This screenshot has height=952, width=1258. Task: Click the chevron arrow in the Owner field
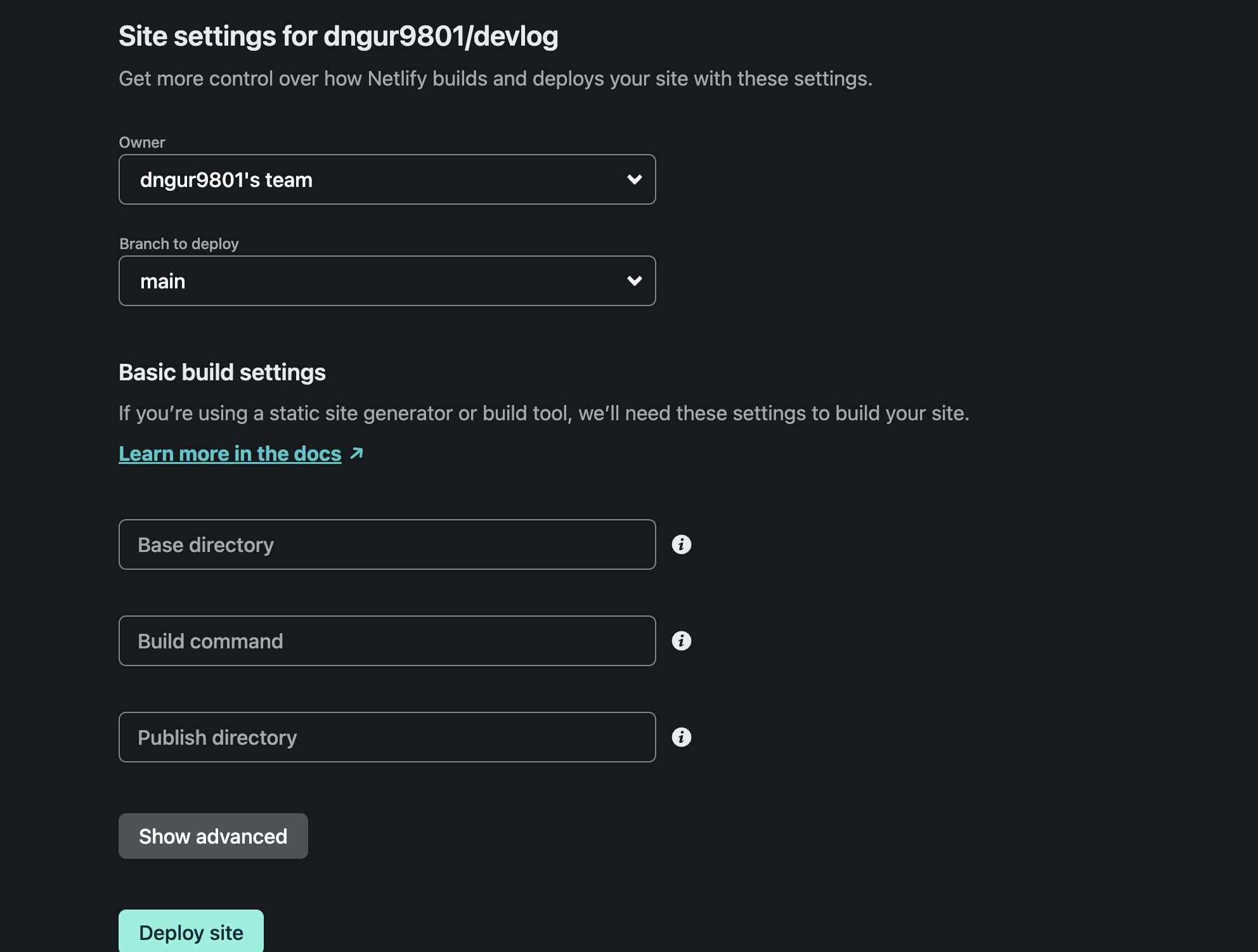tap(634, 179)
